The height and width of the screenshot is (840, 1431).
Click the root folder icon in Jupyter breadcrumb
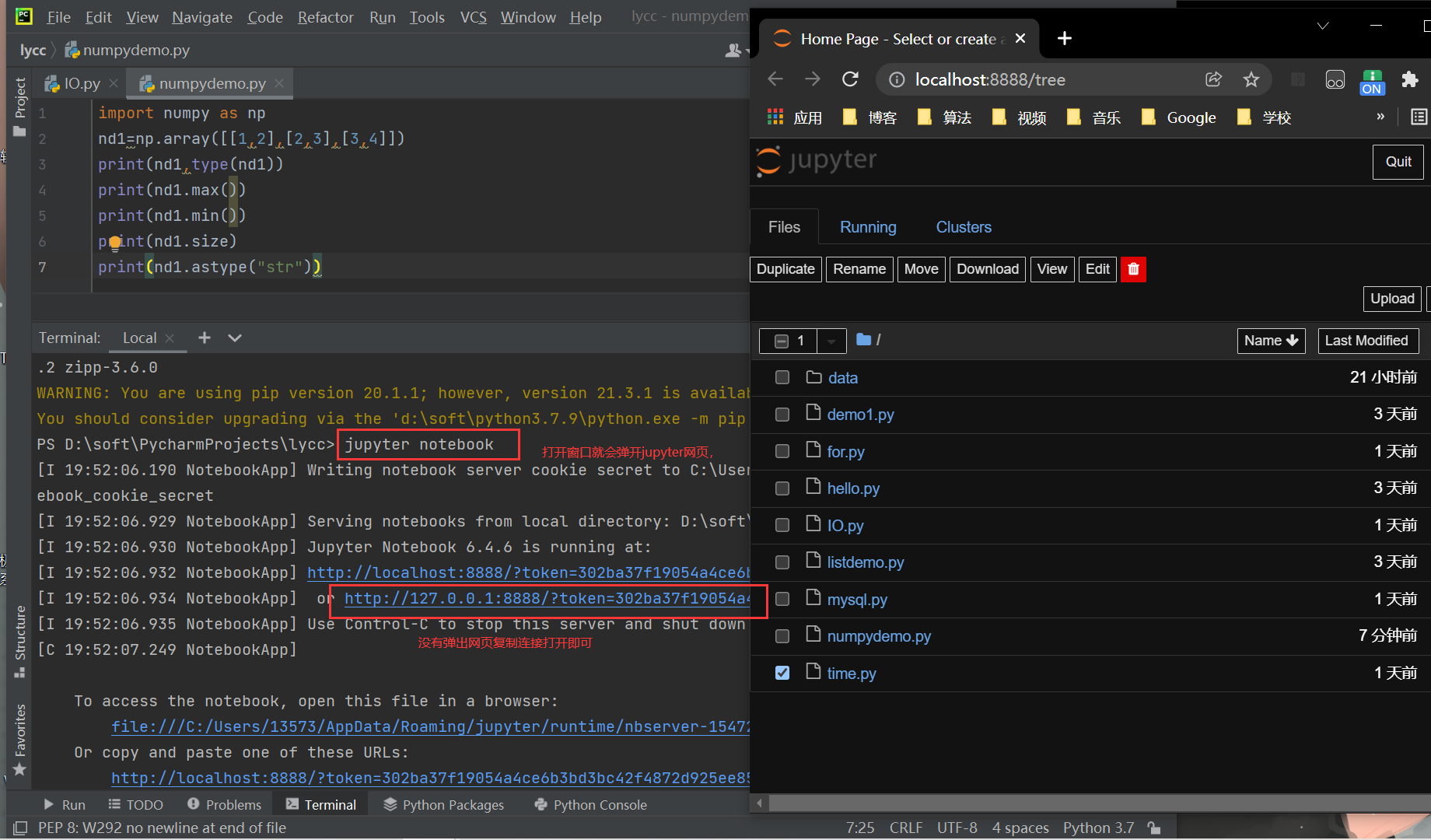click(863, 339)
